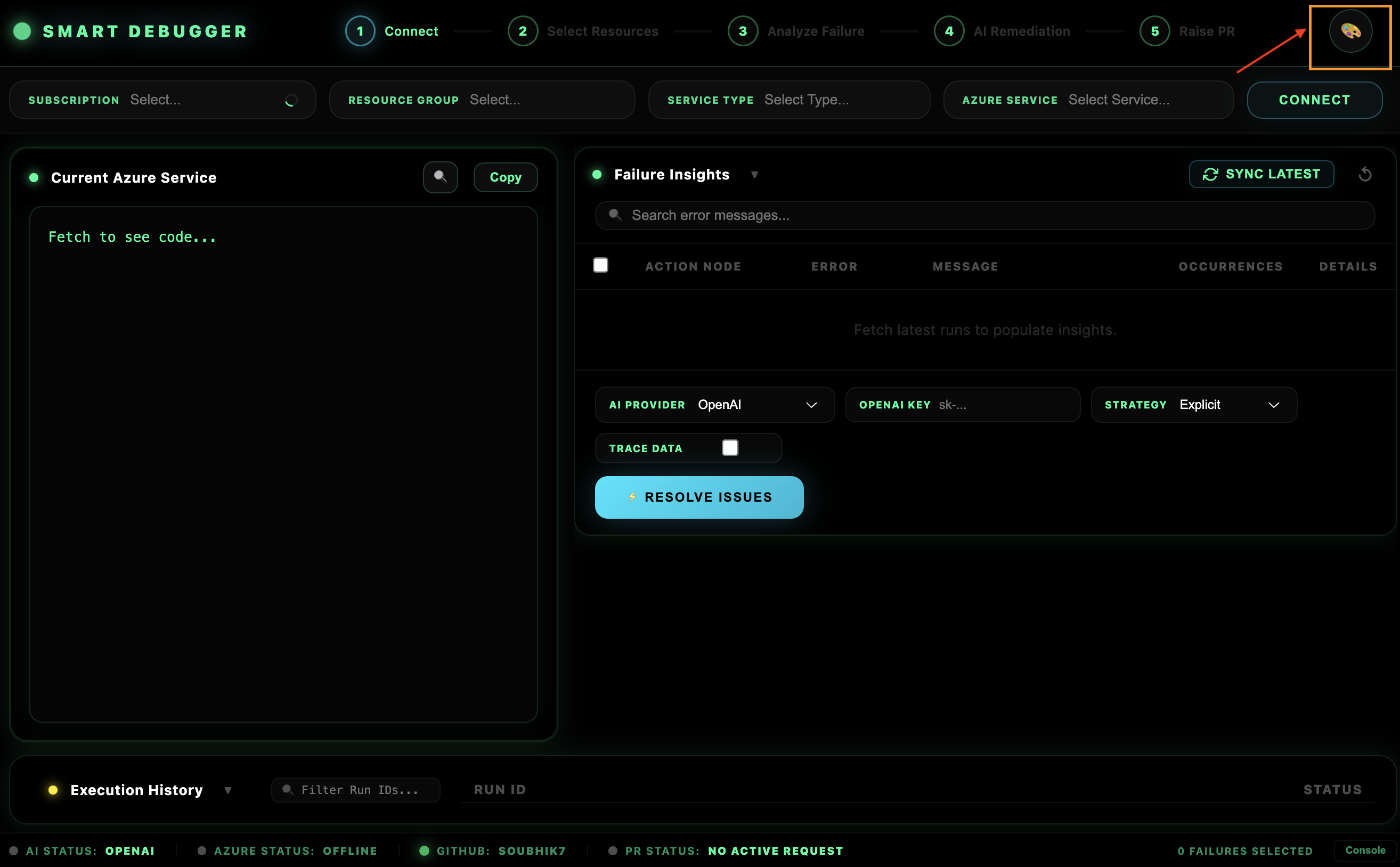Open the Subscription dropdown

162,100
